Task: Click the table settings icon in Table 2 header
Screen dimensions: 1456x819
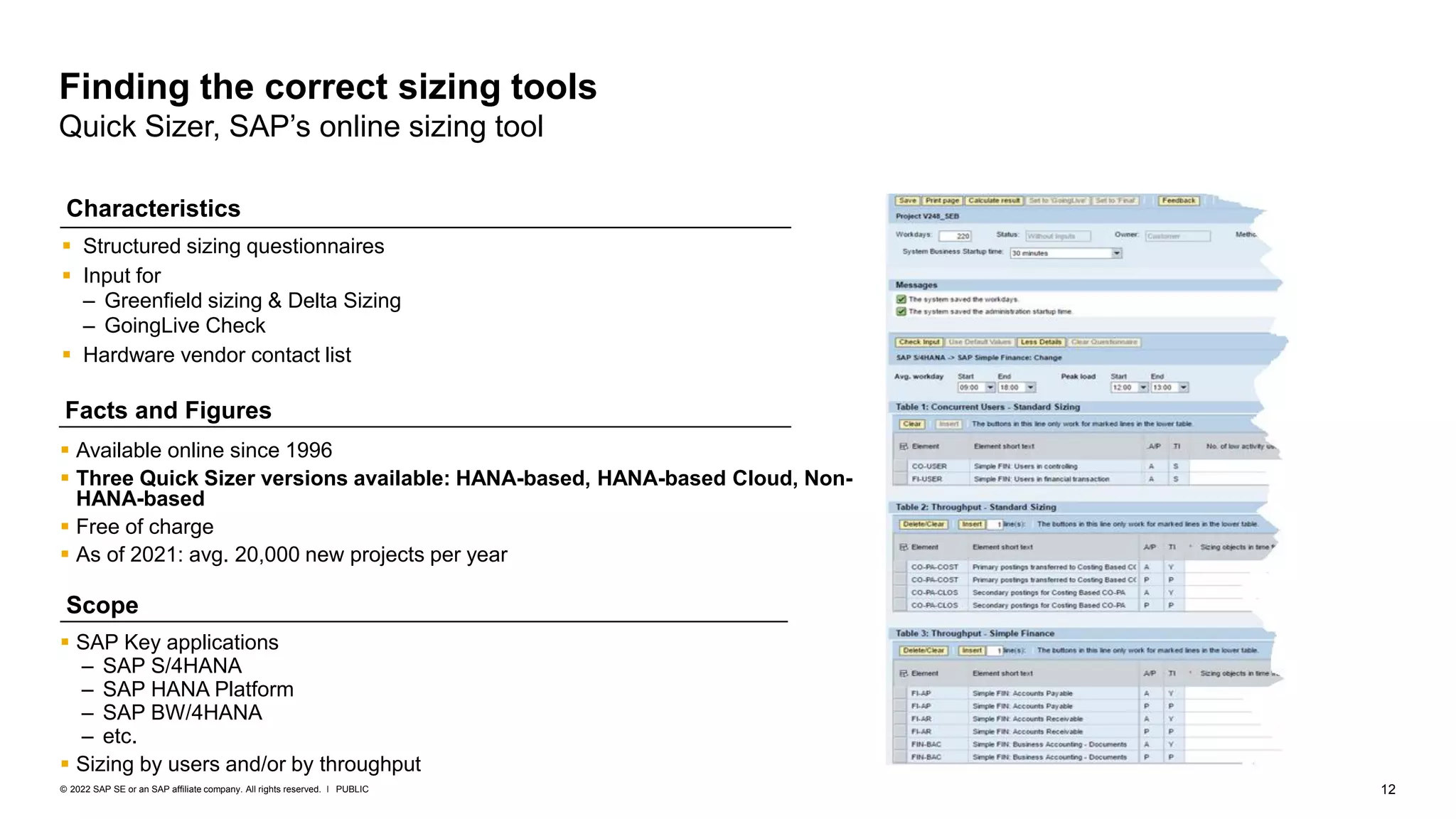Action: 904,547
